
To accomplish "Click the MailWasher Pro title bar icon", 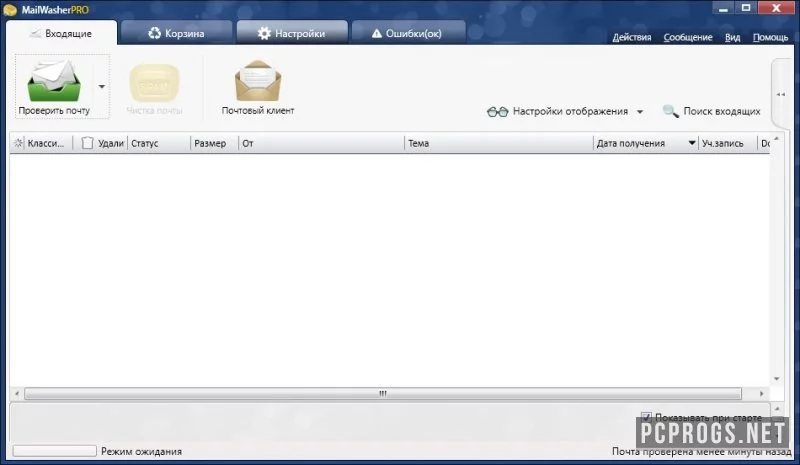I will (x=10, y=10).
